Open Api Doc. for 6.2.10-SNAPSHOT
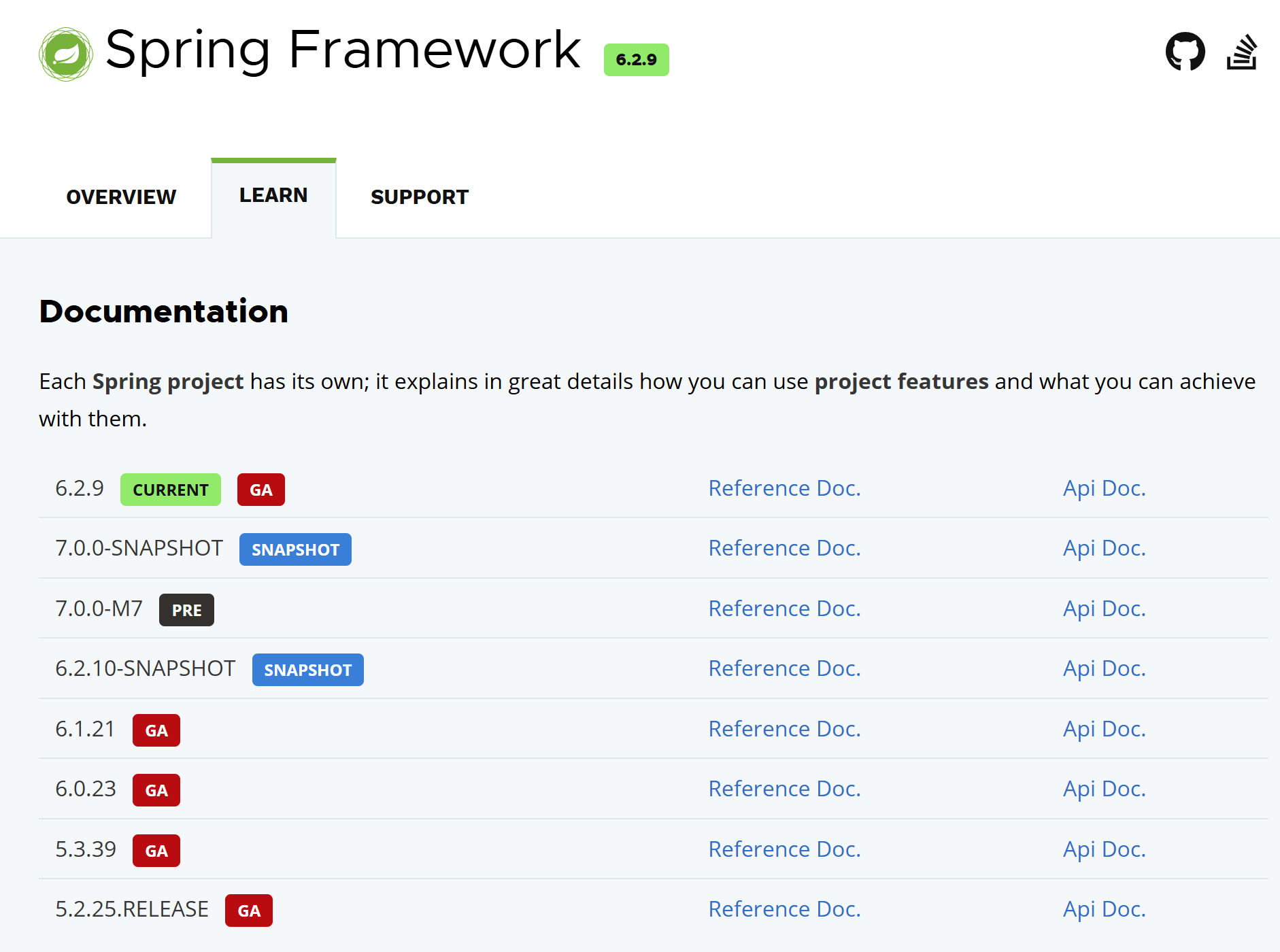This screenshot has width=1280, height=952. [x=1105, y=668]
